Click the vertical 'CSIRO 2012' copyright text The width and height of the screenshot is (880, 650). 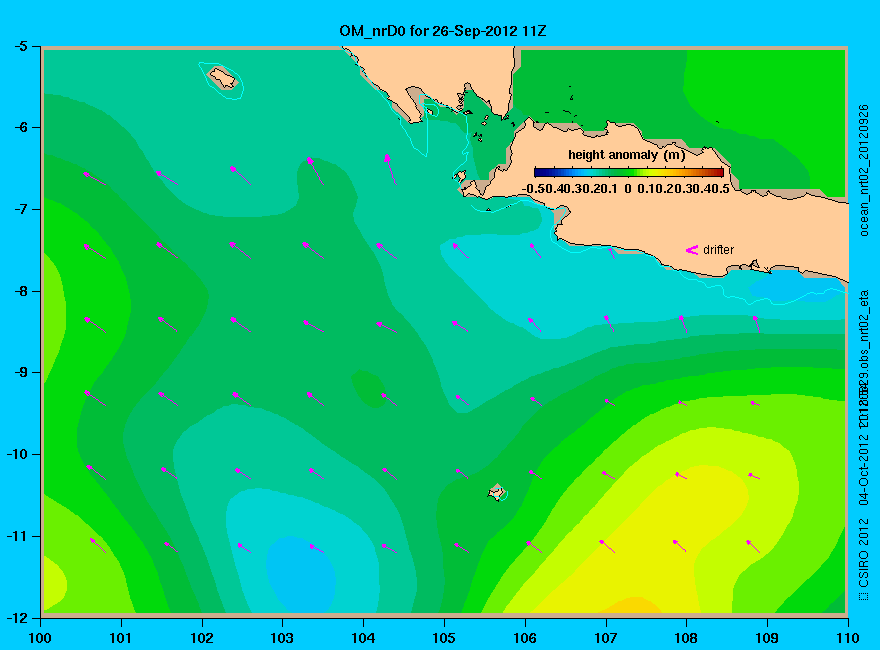[864, 560]
